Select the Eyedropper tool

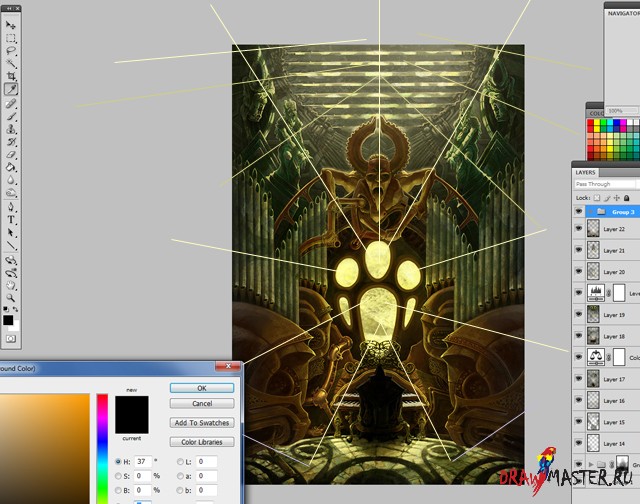click(x=11, y=89)
